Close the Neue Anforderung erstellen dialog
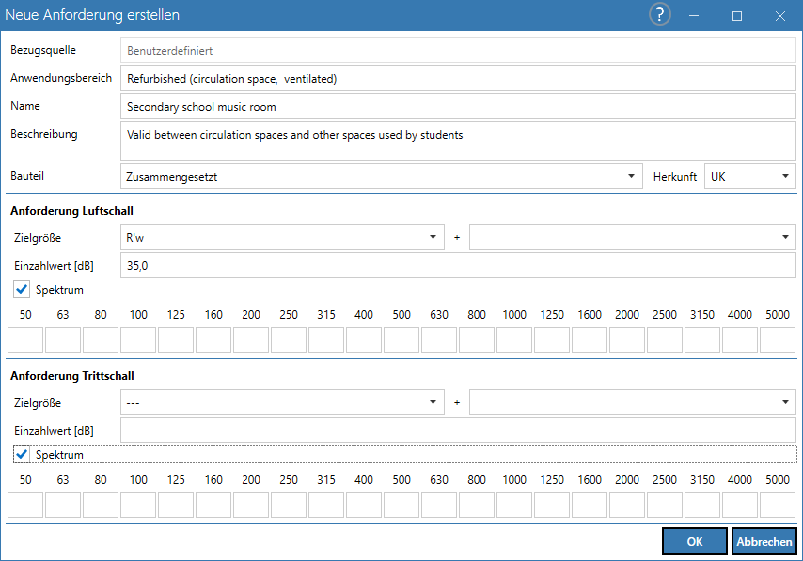 click(780, 15)
